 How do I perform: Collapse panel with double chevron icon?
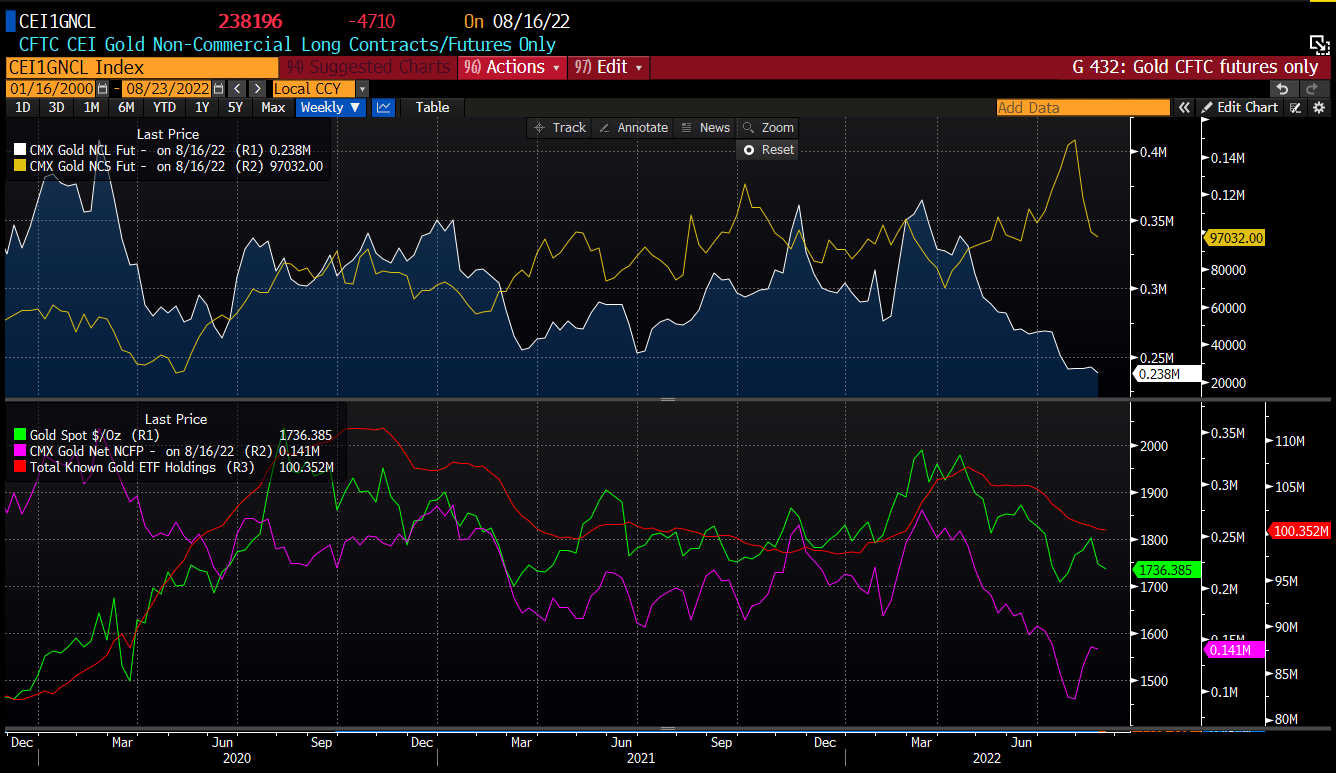(1184, 107)
